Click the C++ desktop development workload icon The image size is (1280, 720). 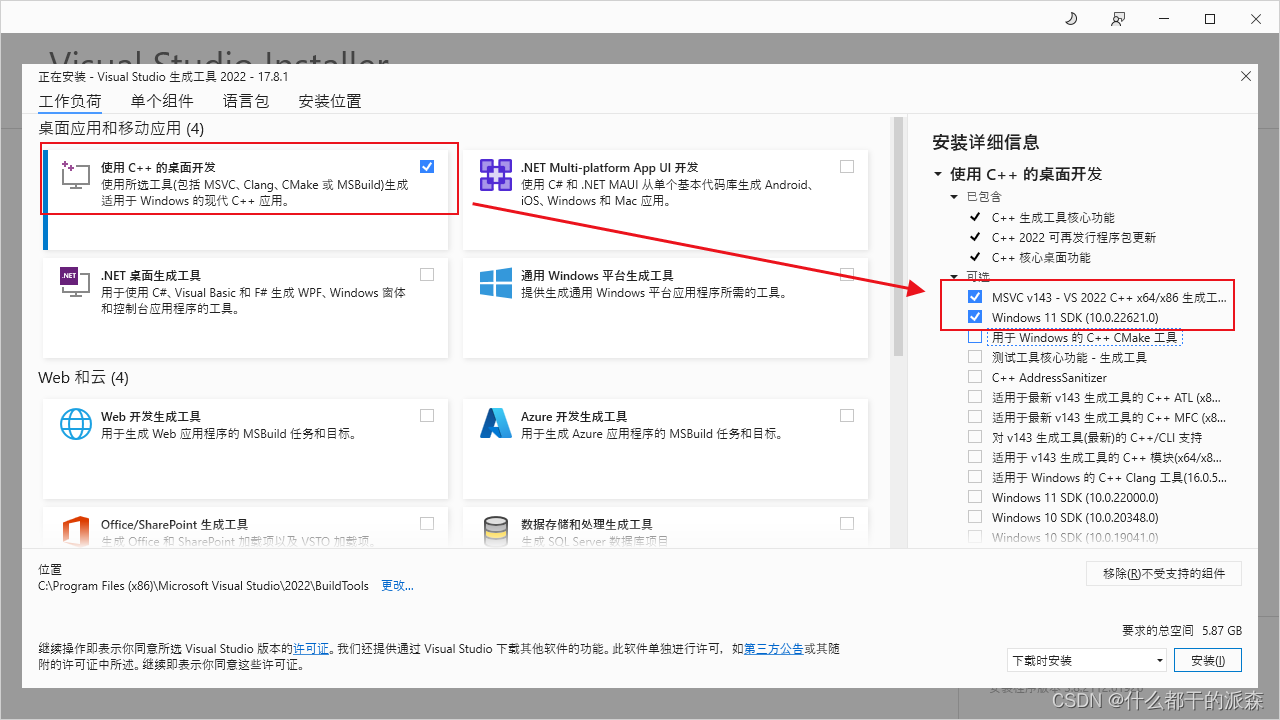pyautogui.click(x=76, y=175)
